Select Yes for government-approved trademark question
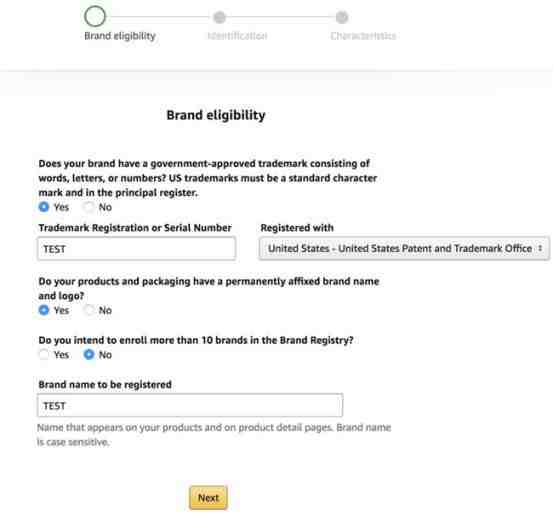This screenshot has height=522, width=554. 44,207
